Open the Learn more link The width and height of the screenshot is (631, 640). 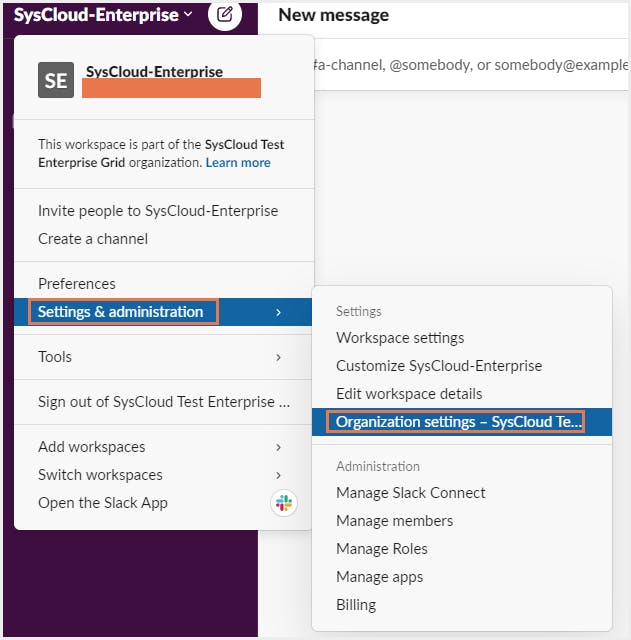[x=238, y=163]
